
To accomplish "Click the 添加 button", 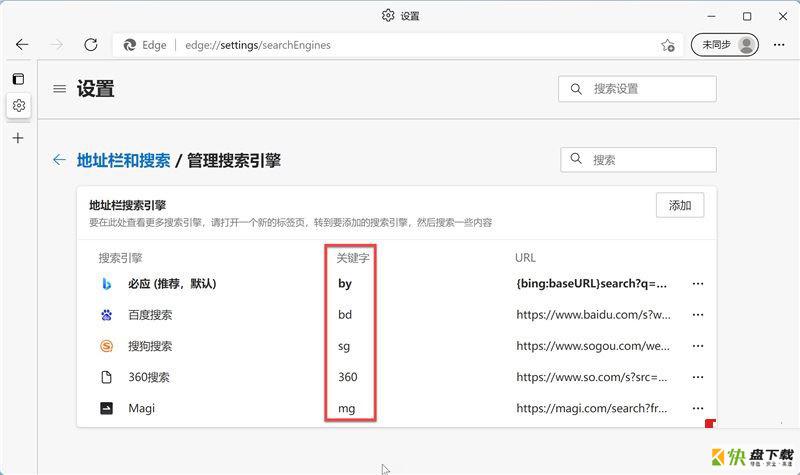I will point(680,205).
